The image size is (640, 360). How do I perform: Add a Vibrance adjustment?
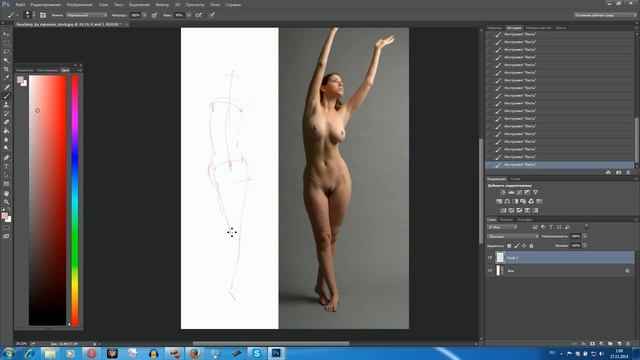[x=536, y=192]
